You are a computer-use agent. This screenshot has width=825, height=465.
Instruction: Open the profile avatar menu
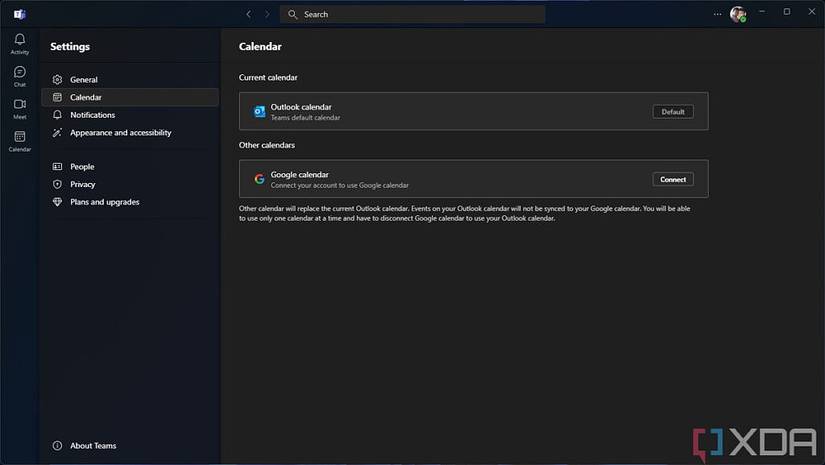tap(738, 14)
